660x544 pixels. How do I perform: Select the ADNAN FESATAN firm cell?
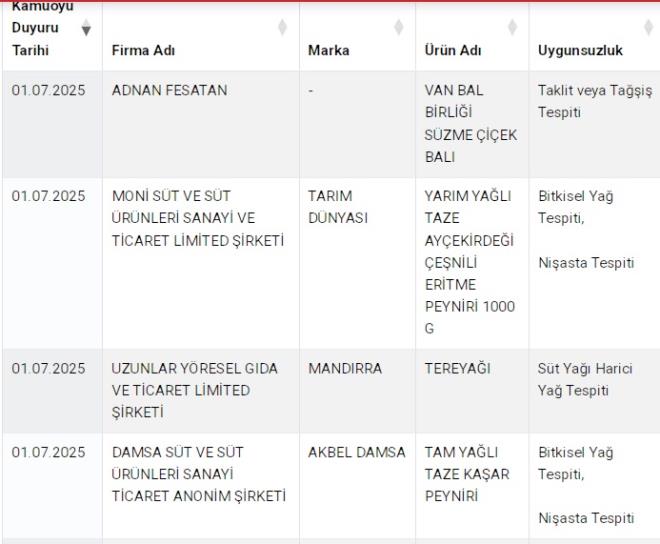(x=169, y=91)
